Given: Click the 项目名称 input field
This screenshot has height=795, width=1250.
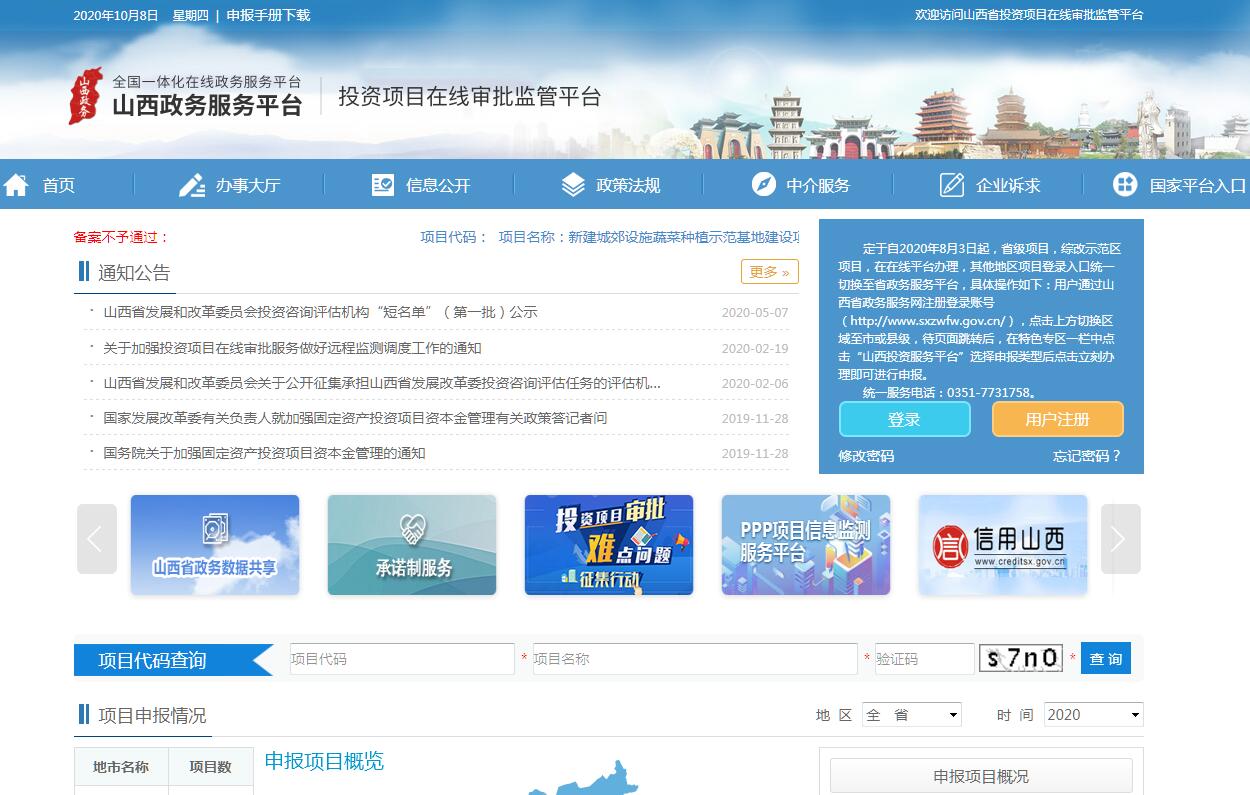Looking at the screenshot, I should [696, 659].
